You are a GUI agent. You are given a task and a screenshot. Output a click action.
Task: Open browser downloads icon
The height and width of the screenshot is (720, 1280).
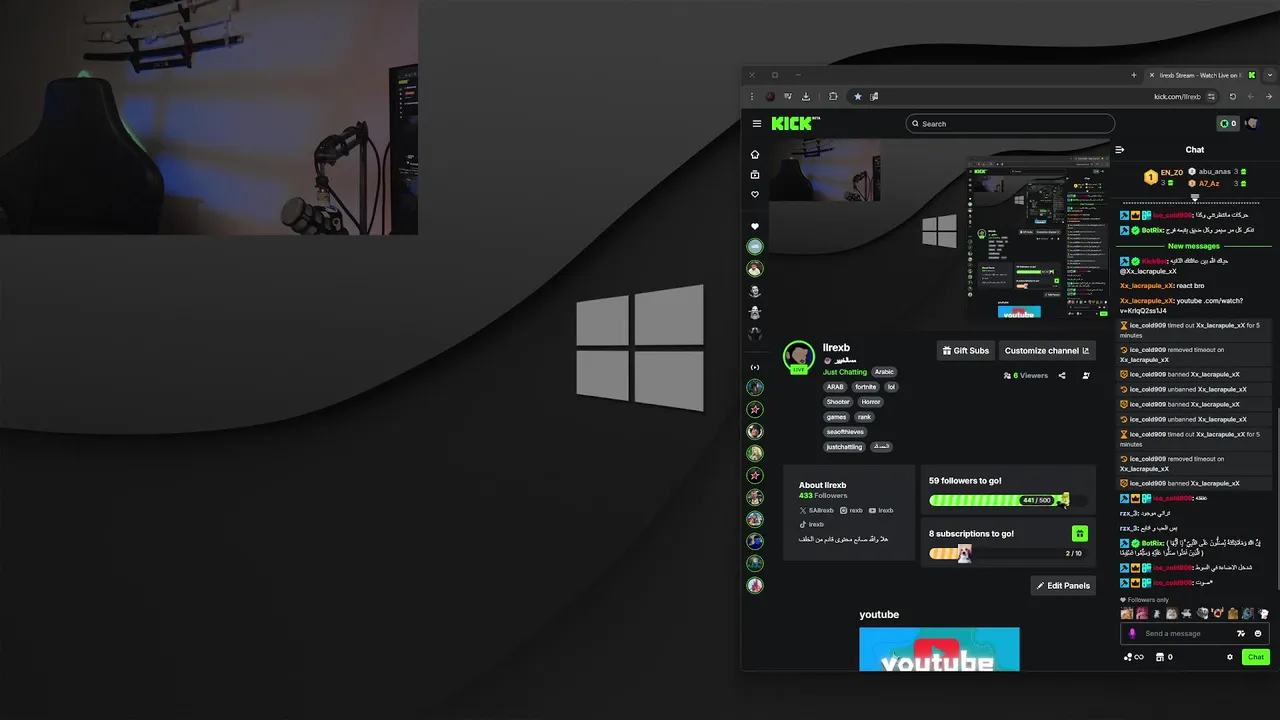click(x=806, y=97)
